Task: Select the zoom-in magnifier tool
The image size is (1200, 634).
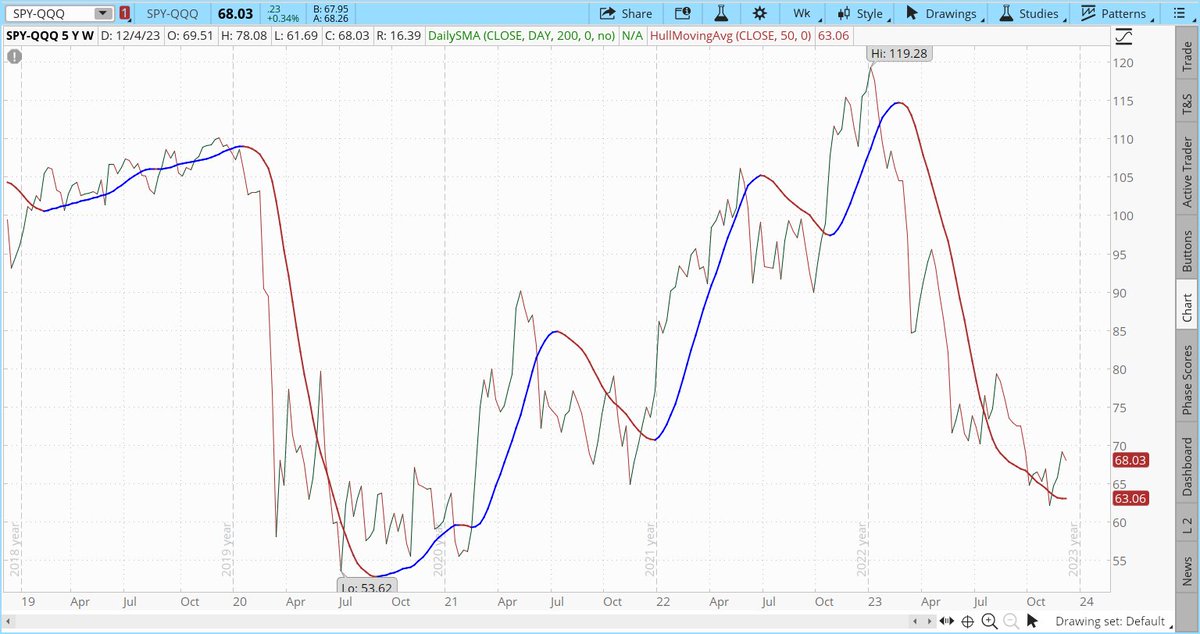Action: [991, 621]
